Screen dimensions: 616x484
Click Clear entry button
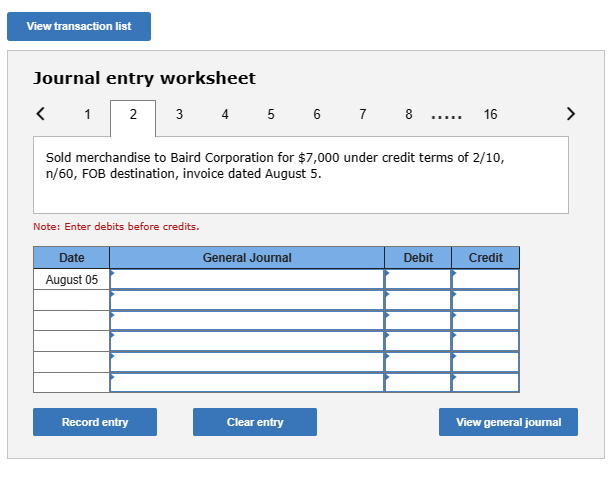[255, 422]
